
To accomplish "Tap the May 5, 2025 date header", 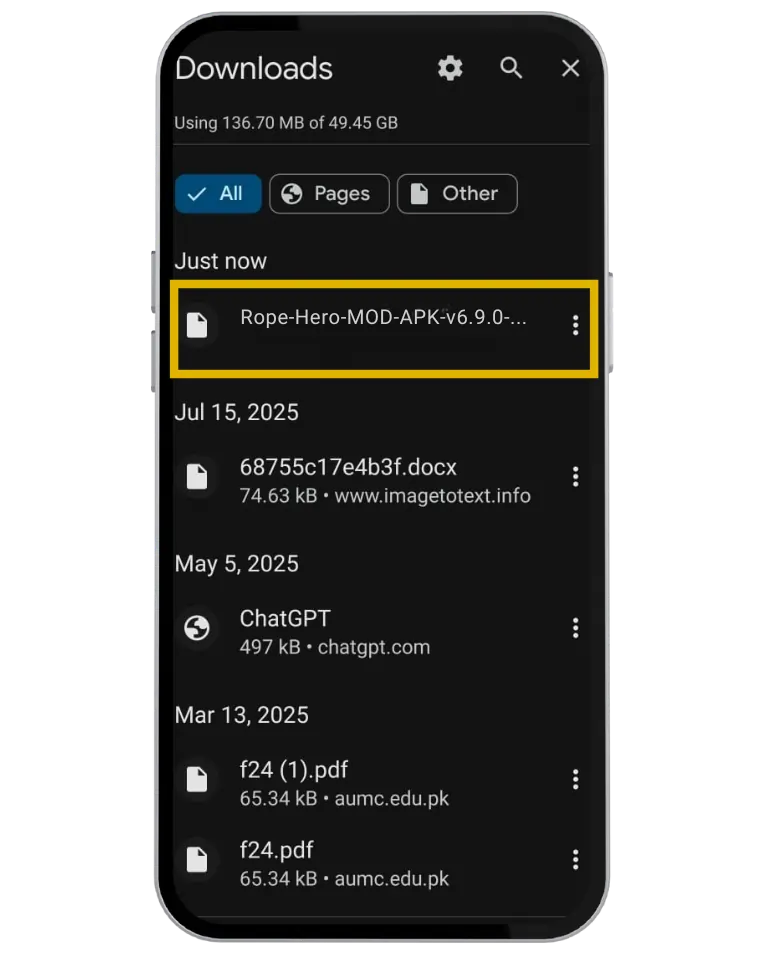I will [236, 564].
